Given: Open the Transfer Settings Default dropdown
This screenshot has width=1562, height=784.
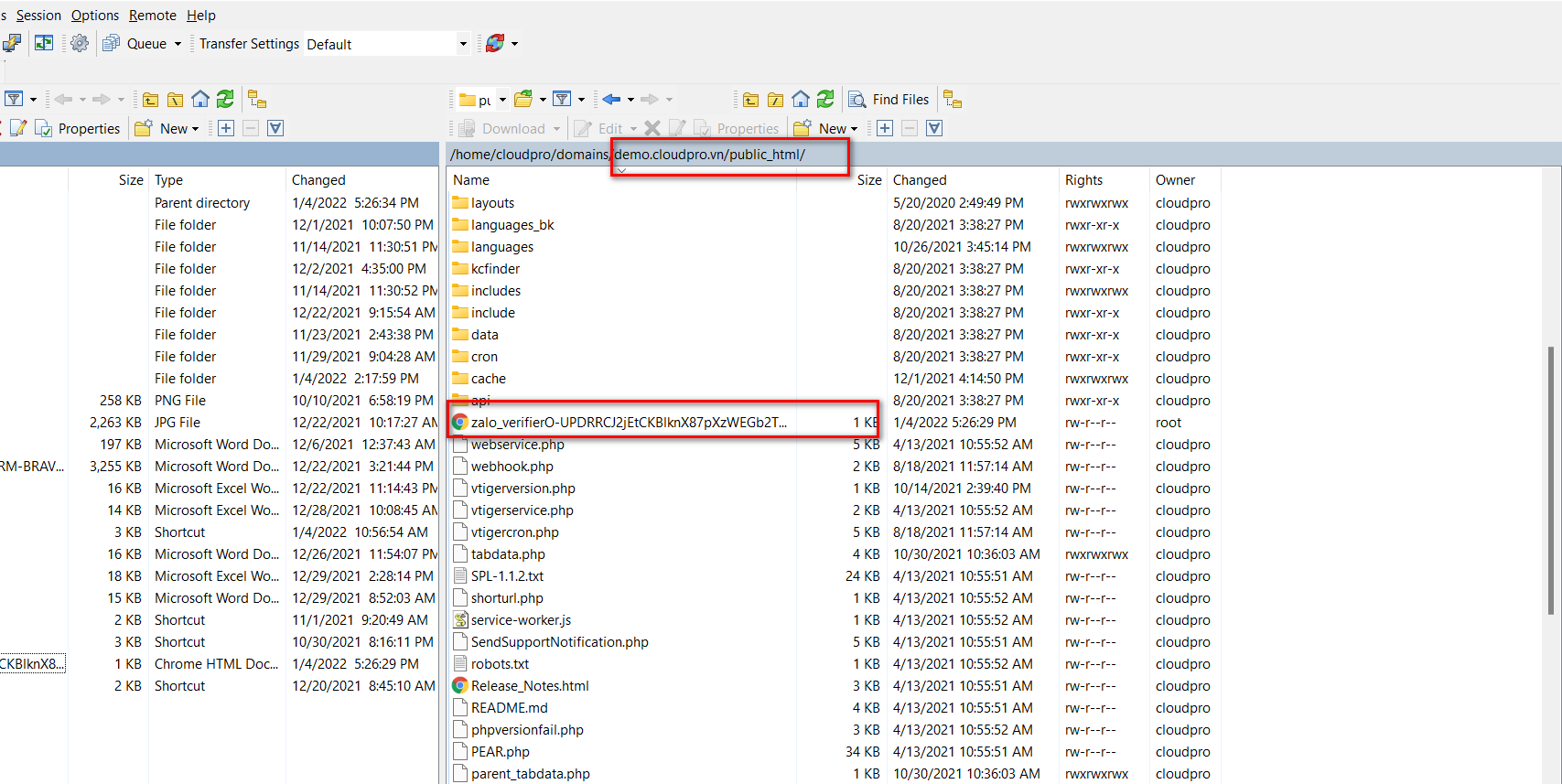Looking at the screenshot, I should coord(462,44).
